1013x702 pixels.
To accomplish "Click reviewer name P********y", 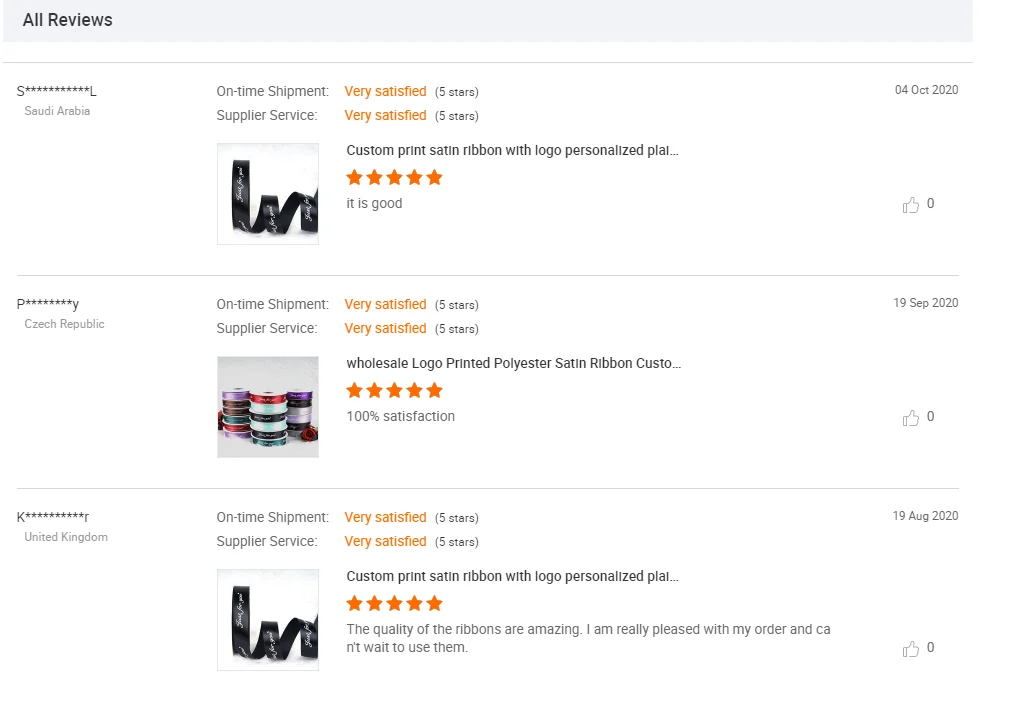I will 48,305.
